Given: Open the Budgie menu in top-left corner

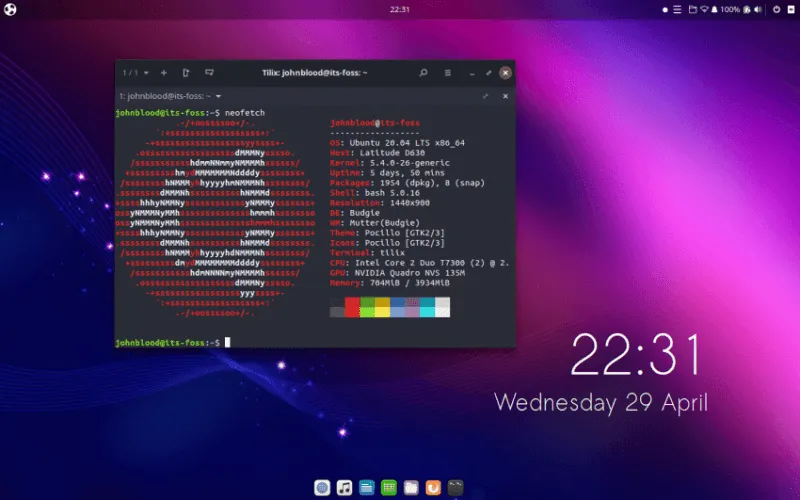Looking at the screenshot, I should [x=11, y=9].
